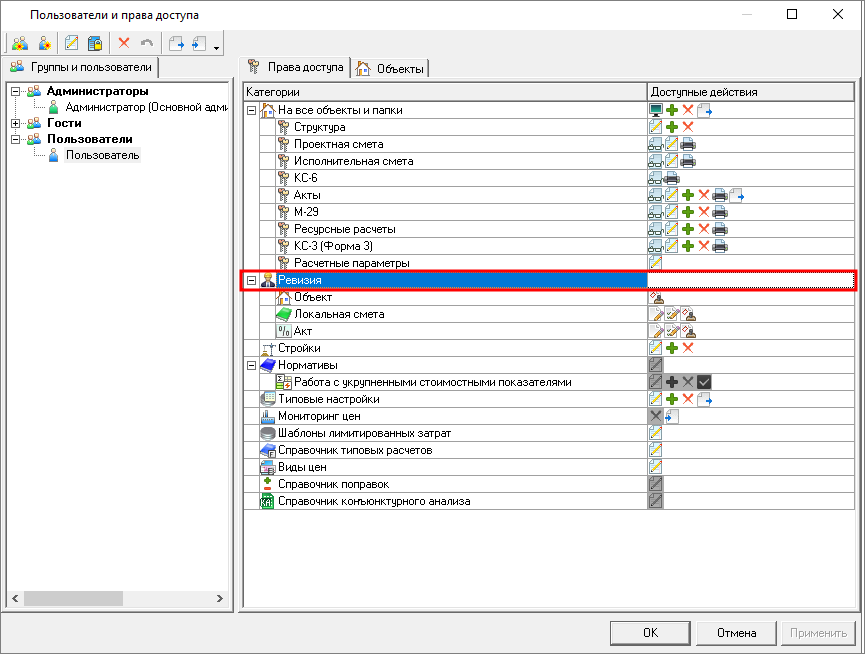The image size is (865, 654).
Task: Click the red delete icon in toolbar
Action: 124,43
